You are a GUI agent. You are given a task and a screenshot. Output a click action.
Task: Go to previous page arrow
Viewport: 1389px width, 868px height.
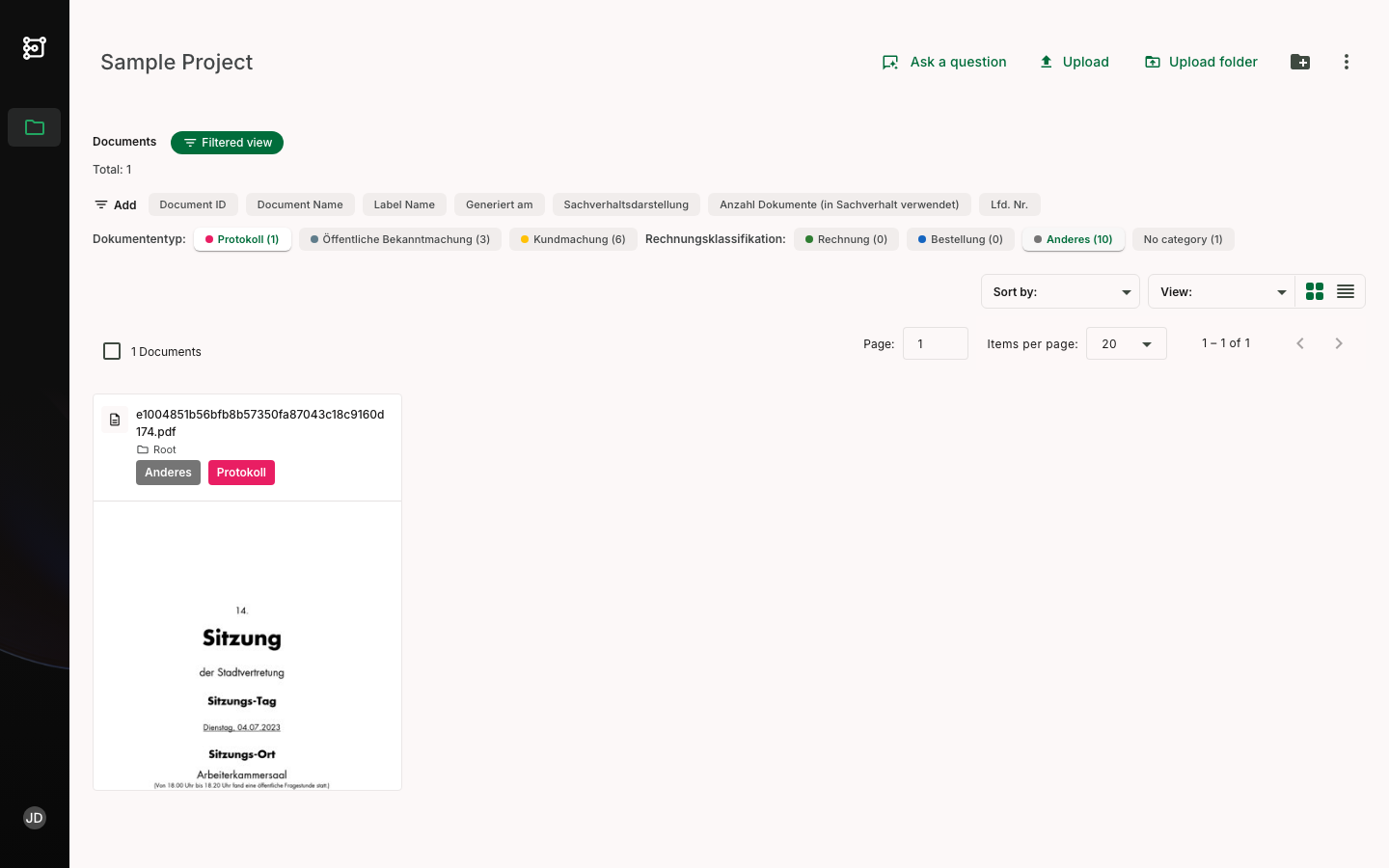(1299, 343)
